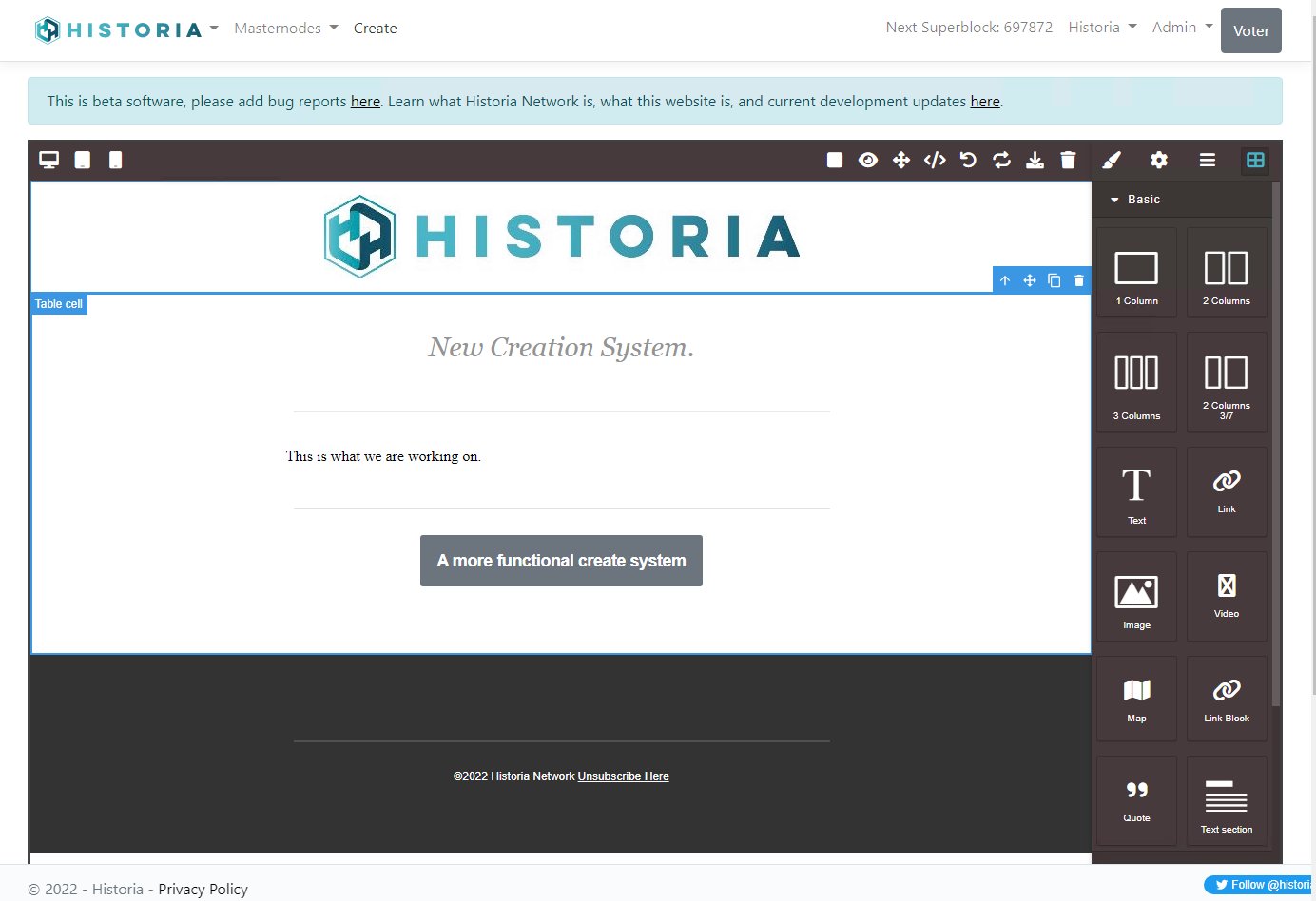
Task: Open the Create menu item
Action: tap(375, 29)
